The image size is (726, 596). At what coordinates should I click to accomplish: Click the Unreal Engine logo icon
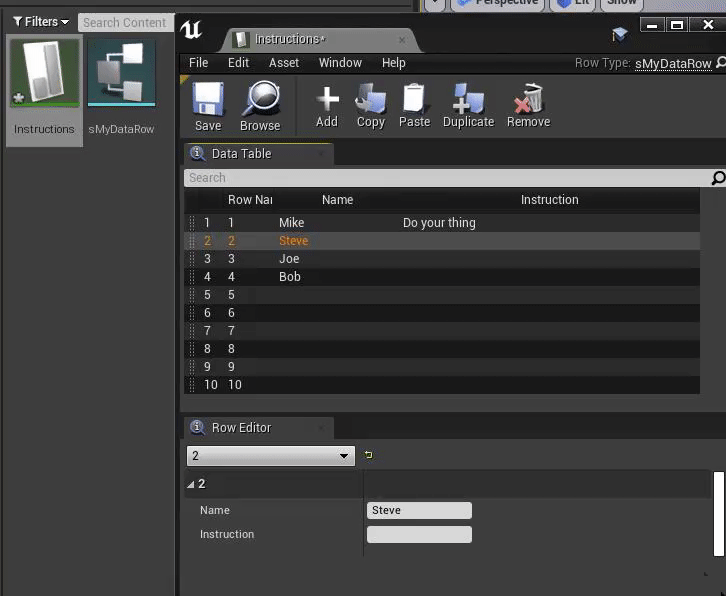pyautogui.click(x=191, y=30)
